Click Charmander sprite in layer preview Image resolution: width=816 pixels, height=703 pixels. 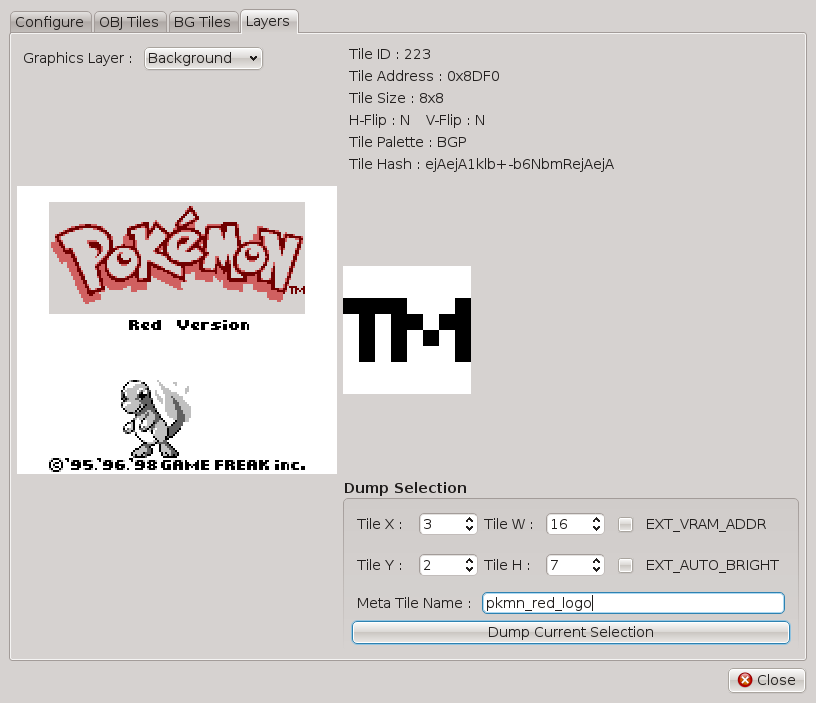click(x=156, y=418)
